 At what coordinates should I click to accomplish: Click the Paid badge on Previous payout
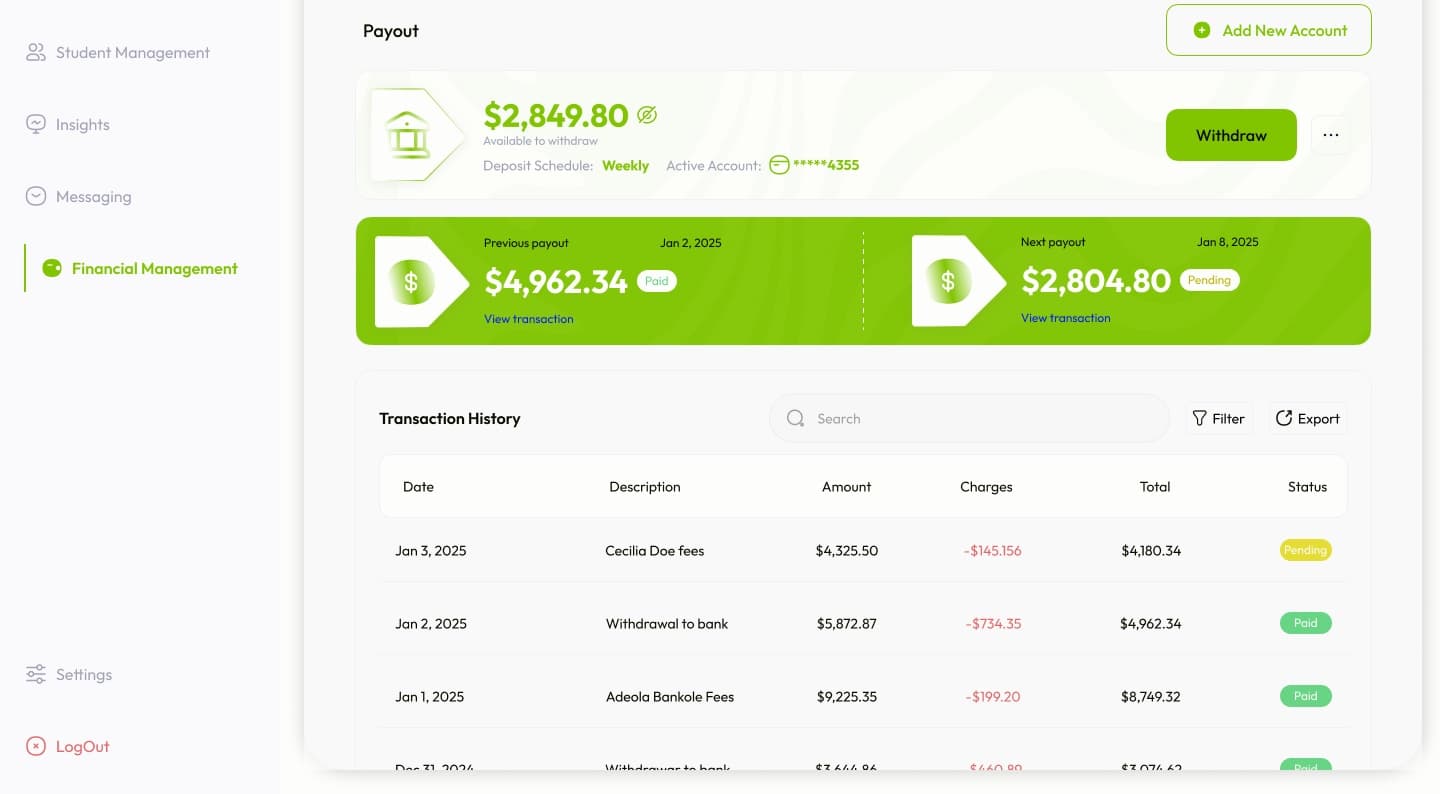(656, 281)
